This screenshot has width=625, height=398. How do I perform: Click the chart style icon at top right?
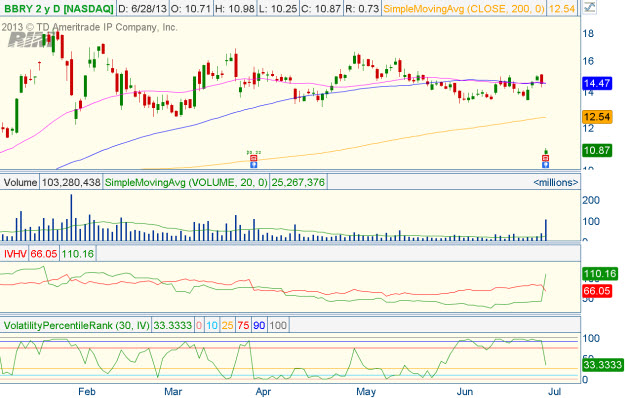pyautogui.click(x=590, y=8)
